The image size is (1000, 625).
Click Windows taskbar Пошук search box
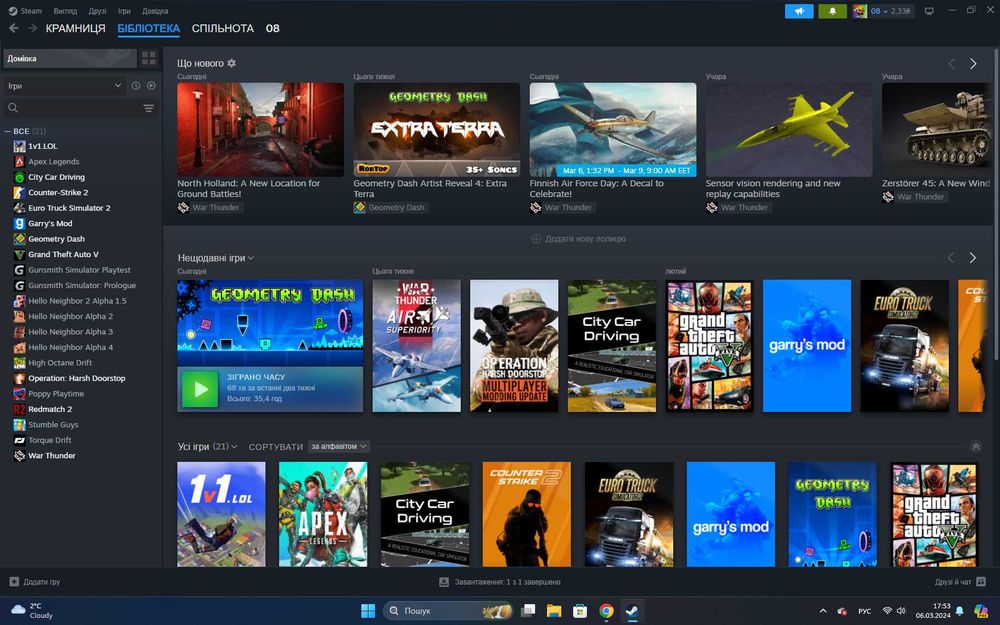click(x=448, y=610)
